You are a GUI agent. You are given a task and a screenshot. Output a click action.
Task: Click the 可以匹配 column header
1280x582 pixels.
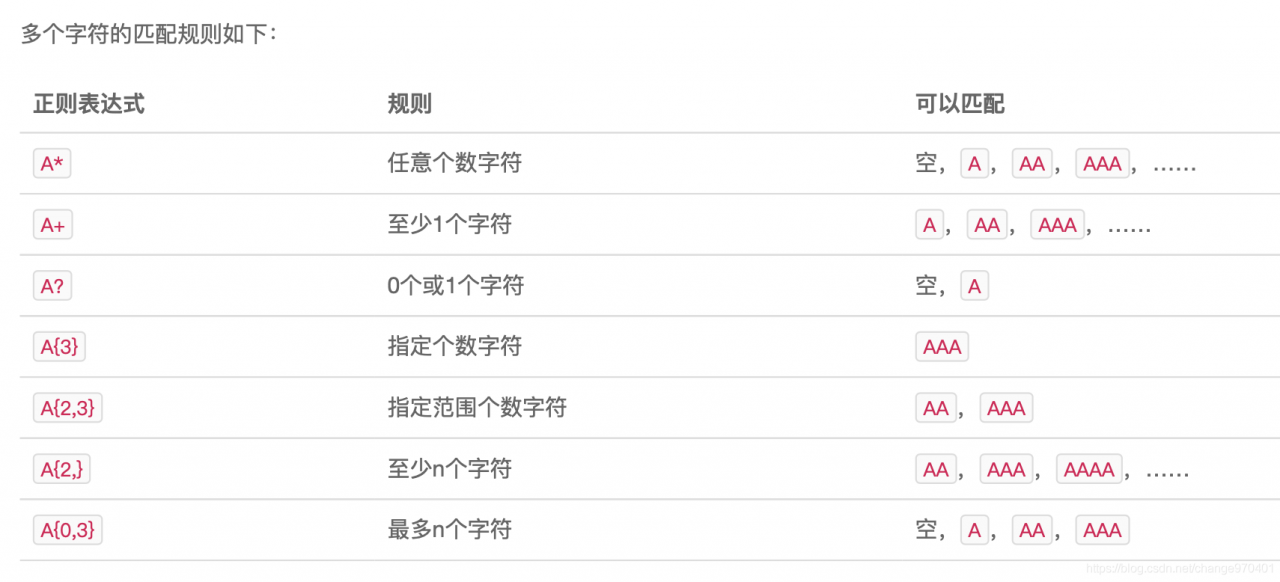[960, 103]
